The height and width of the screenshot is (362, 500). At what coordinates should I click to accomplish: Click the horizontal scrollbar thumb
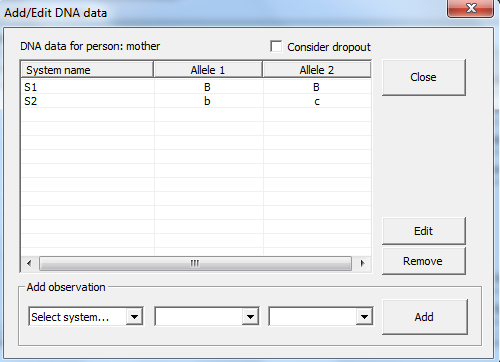coord(195,263)
